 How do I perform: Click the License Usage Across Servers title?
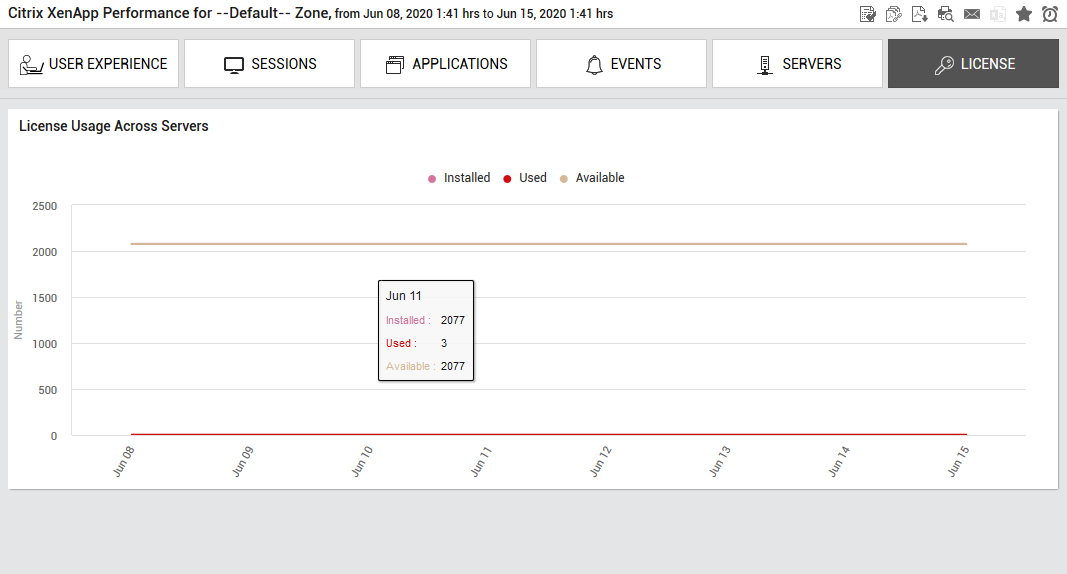pyautogui.click(x=114, y=126)
